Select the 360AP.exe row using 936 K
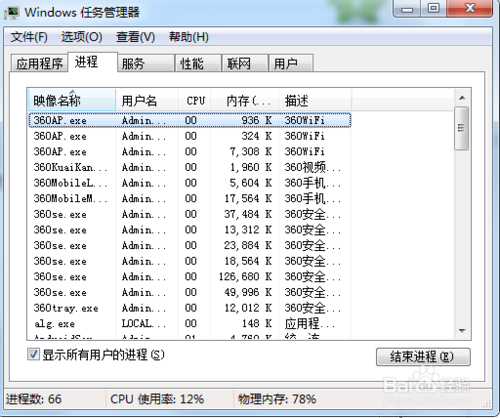Screen dimensions: 500x418 click(x=190, y=120)
